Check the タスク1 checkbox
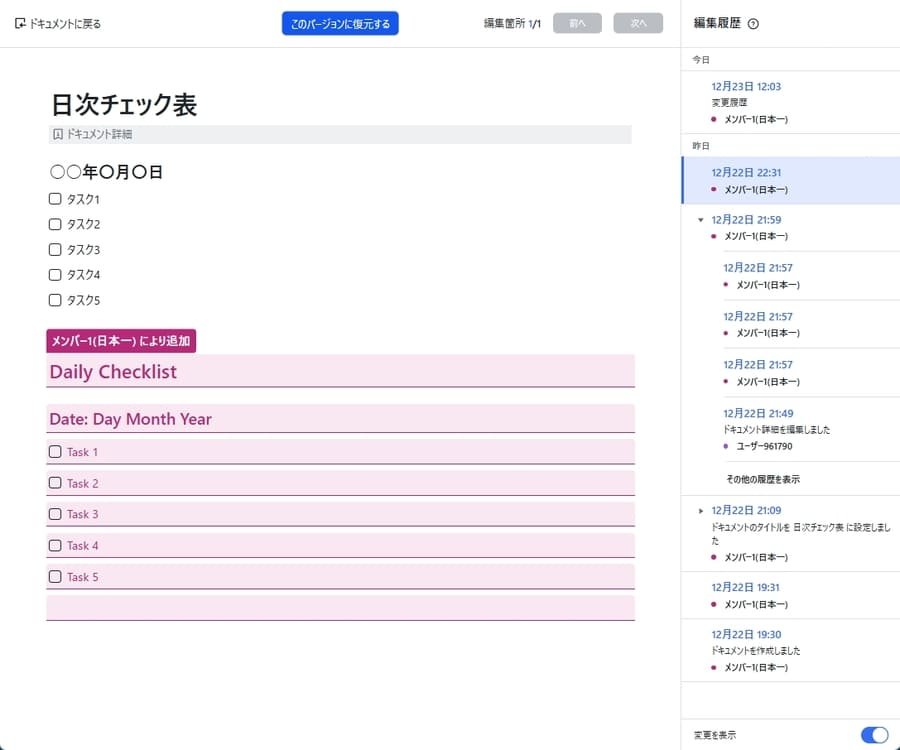The height and width of the screenshot is (750, 900). click(54, 198)
